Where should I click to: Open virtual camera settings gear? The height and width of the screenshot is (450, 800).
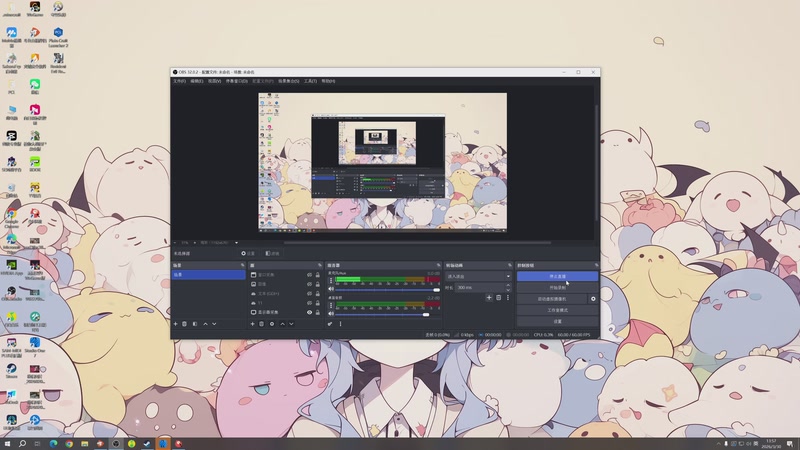(593, 299)
